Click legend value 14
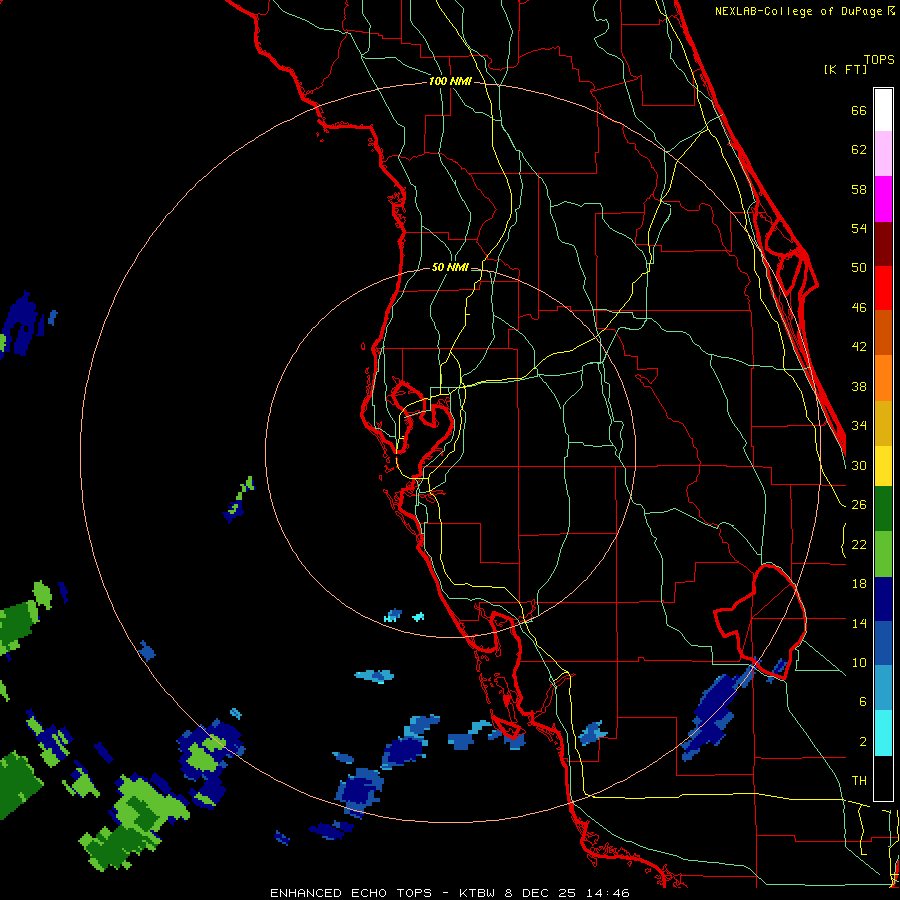Viewport: 900px width, 900px height. (859, 623)
